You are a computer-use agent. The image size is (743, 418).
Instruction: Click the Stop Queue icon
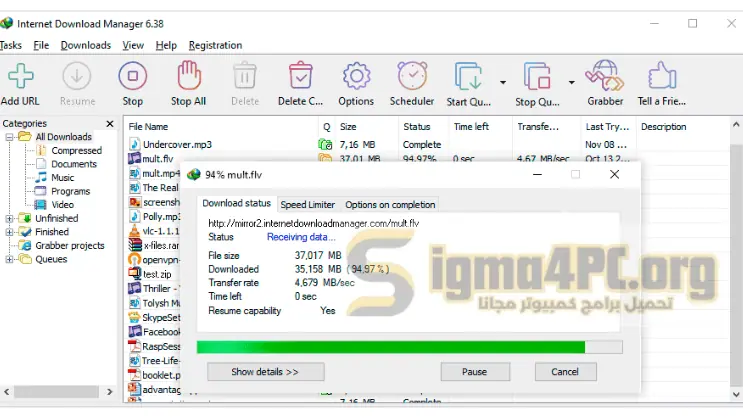[x=537, y=76]
